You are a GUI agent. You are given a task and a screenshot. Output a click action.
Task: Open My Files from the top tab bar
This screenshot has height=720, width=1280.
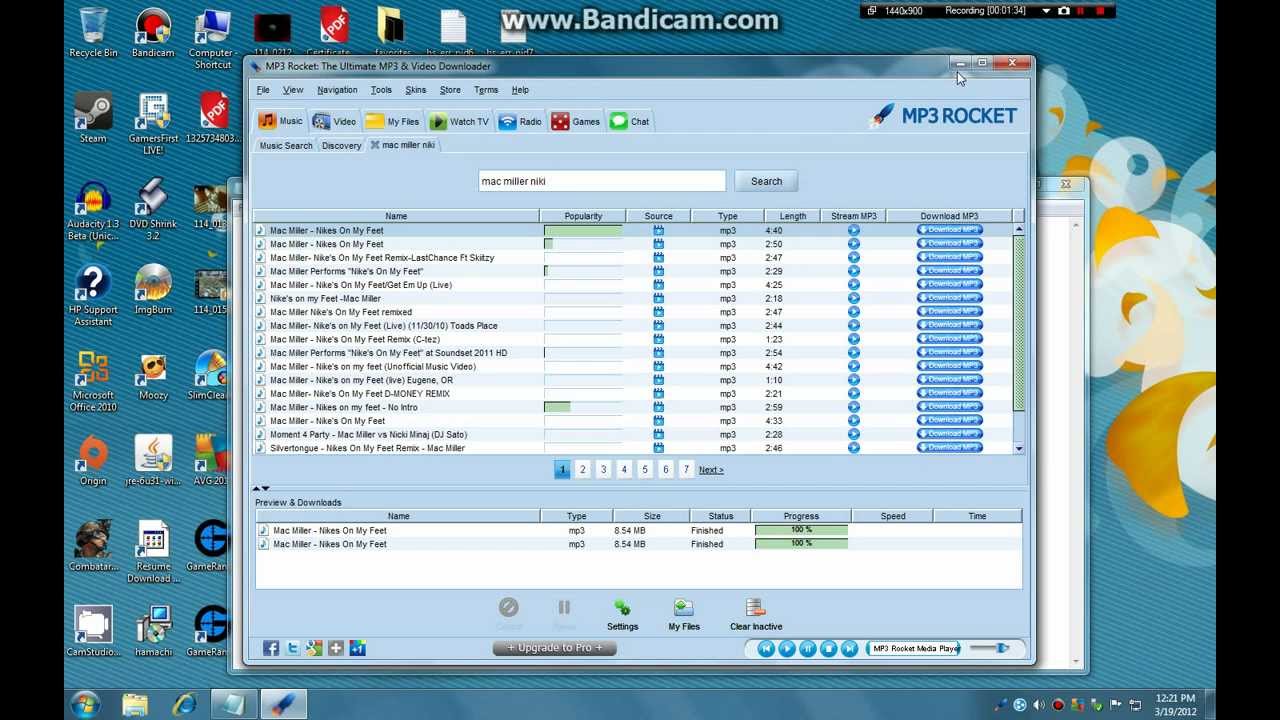[x=392, y=121]
